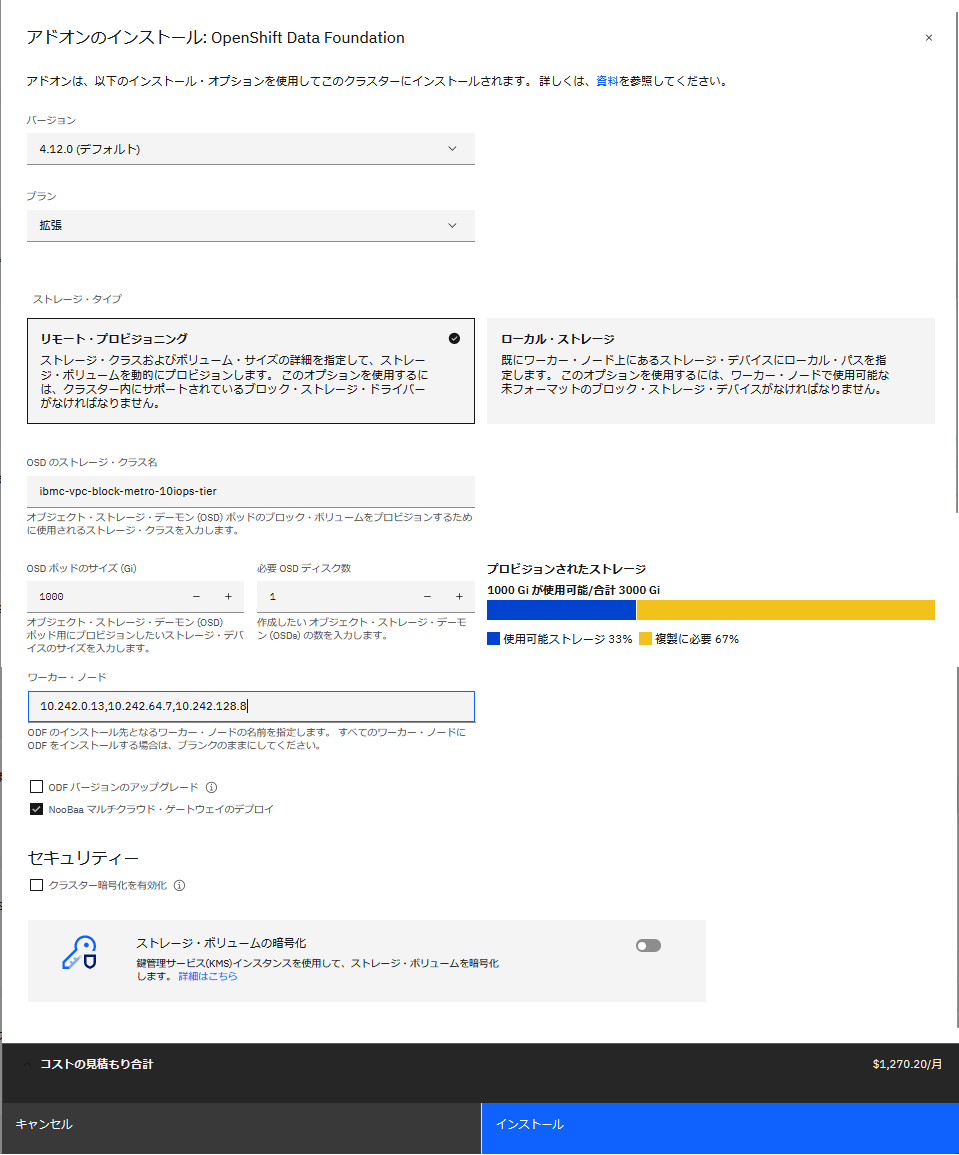Open the plan dropdown showing 拡張
The image size is (959, 1155).
coord(250,225)
